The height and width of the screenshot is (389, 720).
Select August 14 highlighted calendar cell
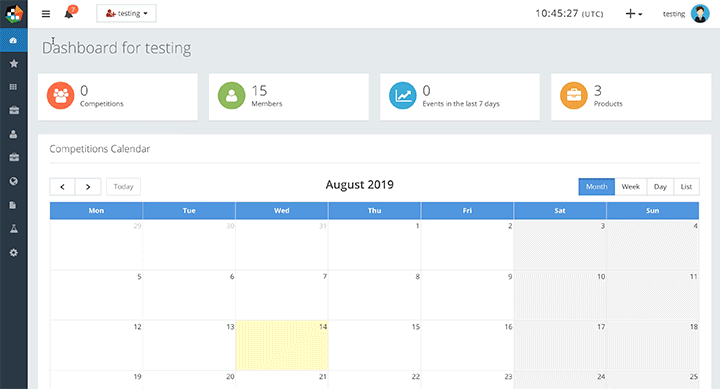(x=282, y=345)
